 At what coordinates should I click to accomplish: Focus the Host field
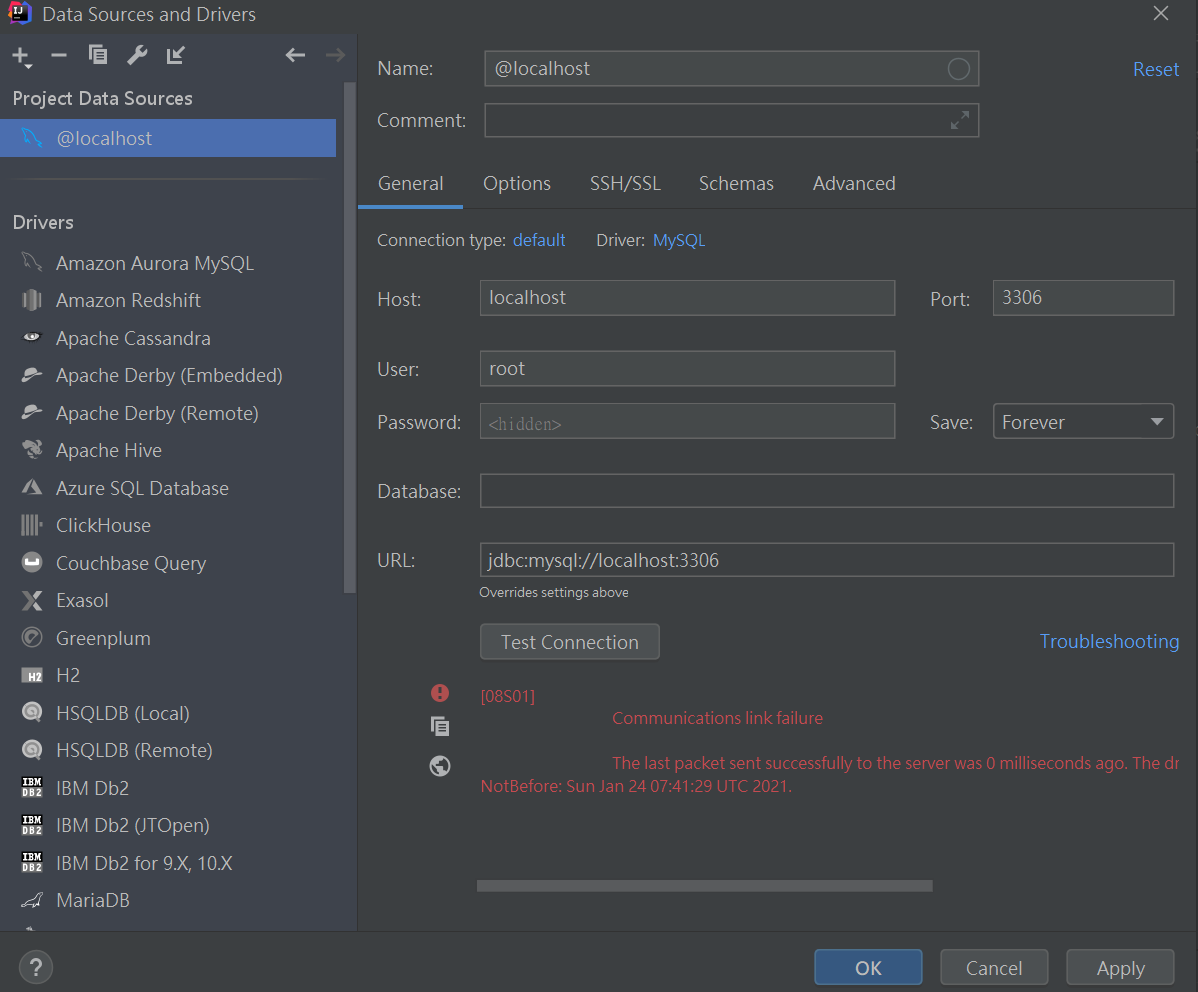687,297
